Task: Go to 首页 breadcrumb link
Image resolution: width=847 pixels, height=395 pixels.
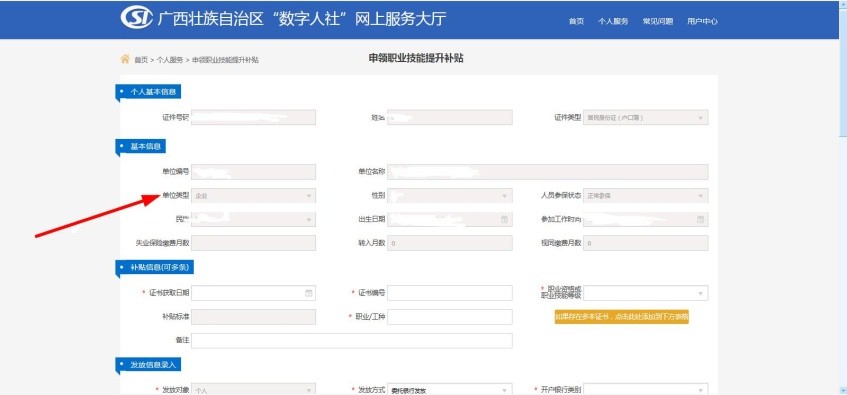Action: 141,60
